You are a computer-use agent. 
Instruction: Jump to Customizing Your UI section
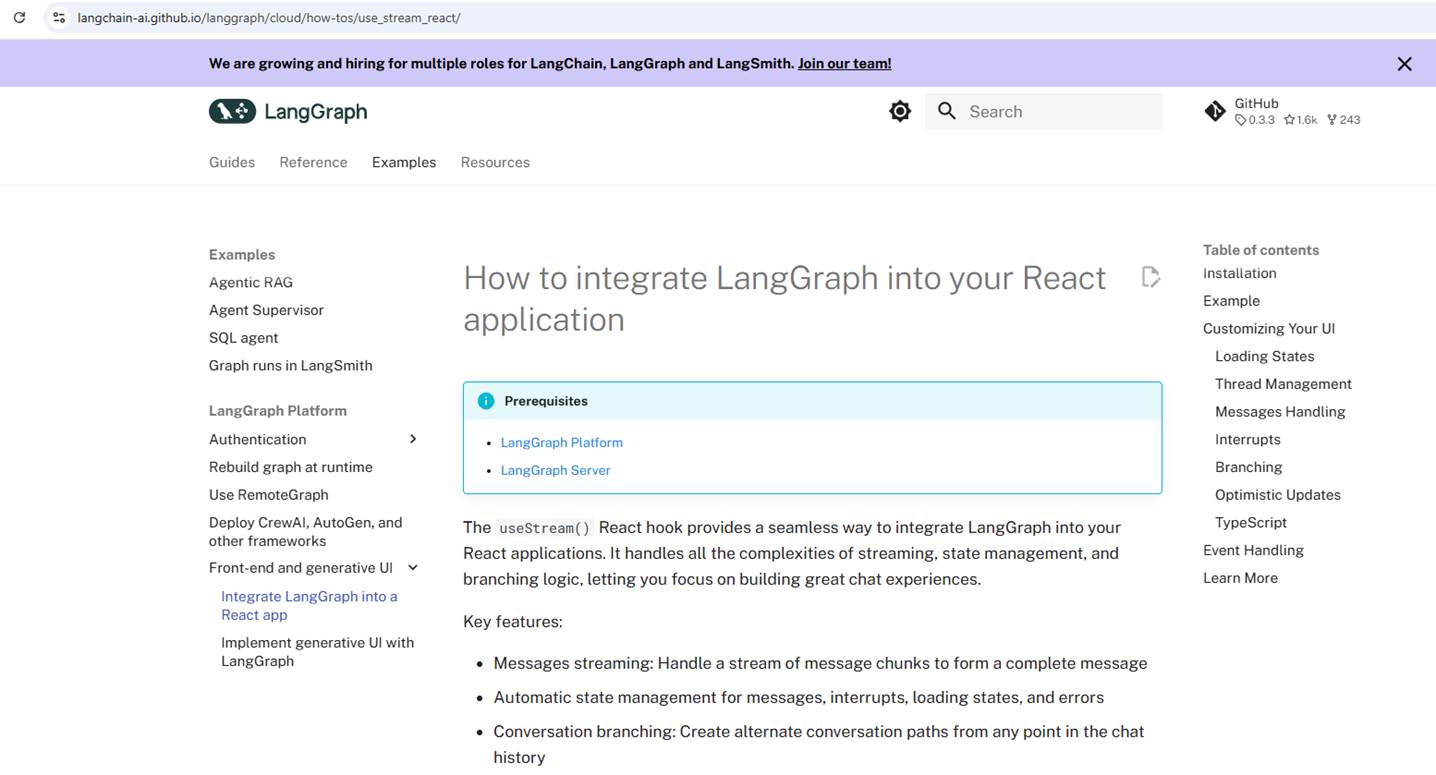[1268, 328]
